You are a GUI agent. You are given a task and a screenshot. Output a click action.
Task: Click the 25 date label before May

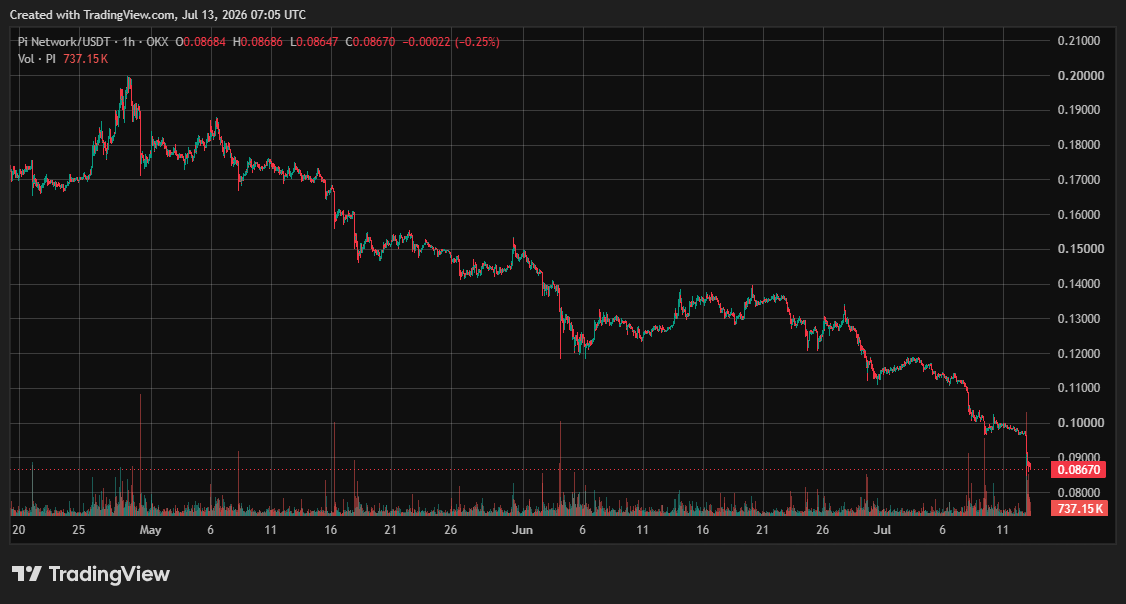coord(78,530)
